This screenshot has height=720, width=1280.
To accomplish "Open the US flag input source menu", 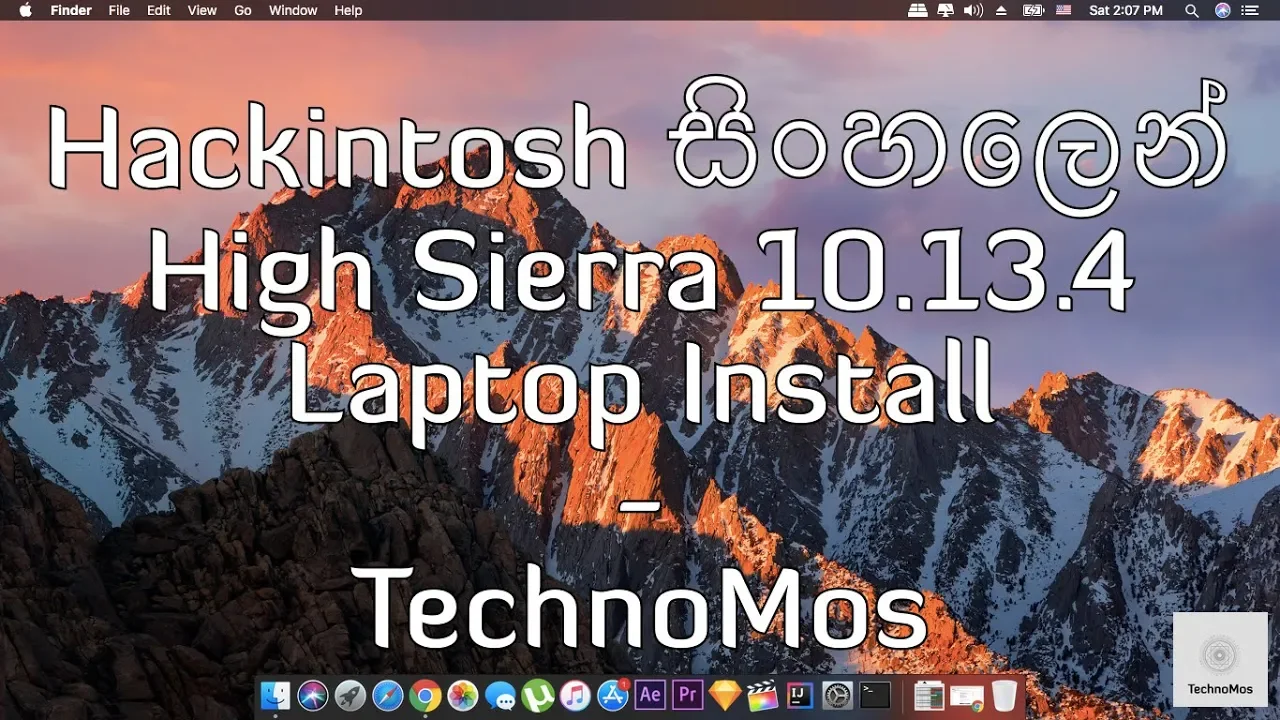I will click(x=1063, y=10).
